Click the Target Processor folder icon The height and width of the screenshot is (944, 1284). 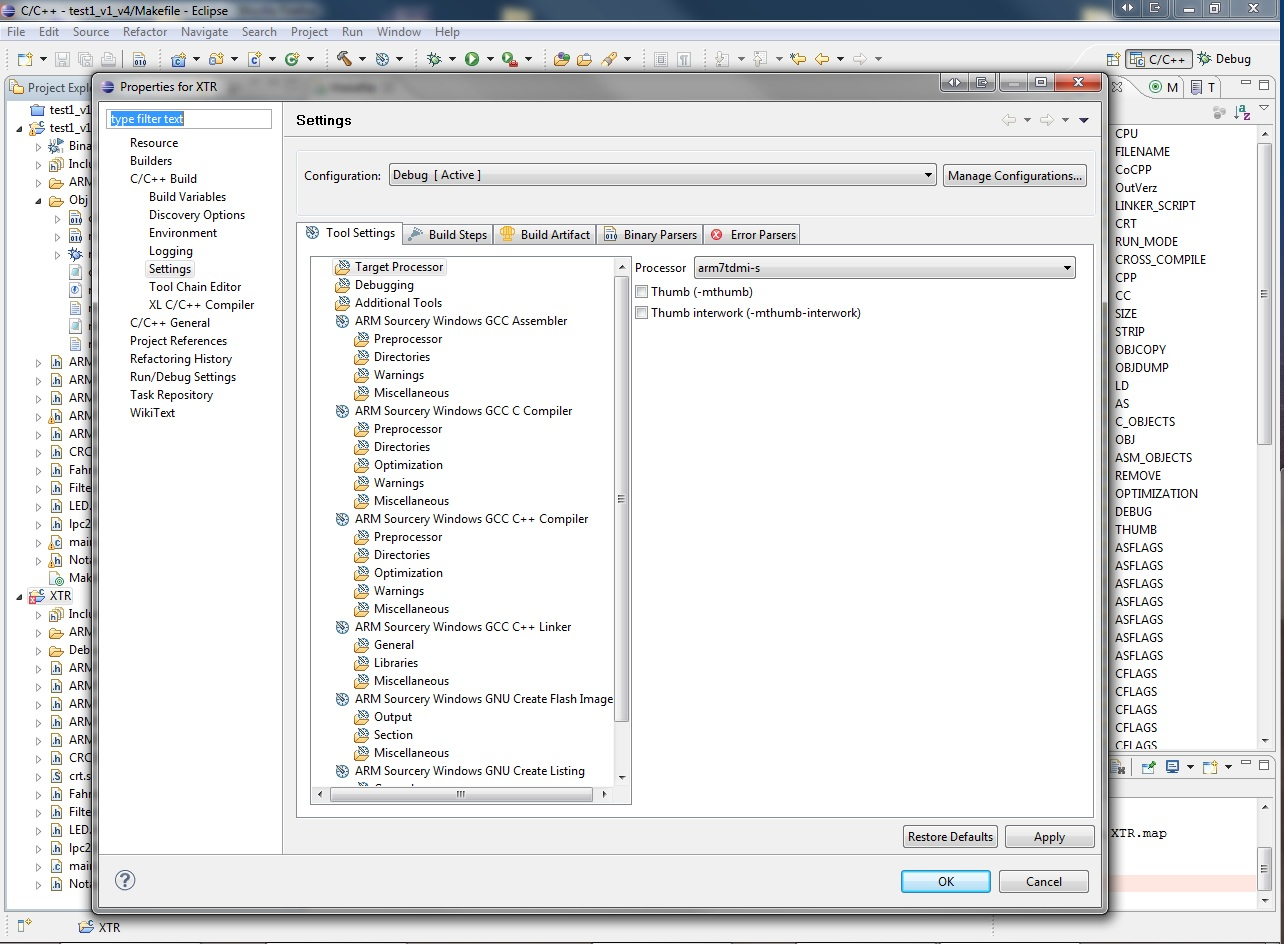[x=343, y=267]
